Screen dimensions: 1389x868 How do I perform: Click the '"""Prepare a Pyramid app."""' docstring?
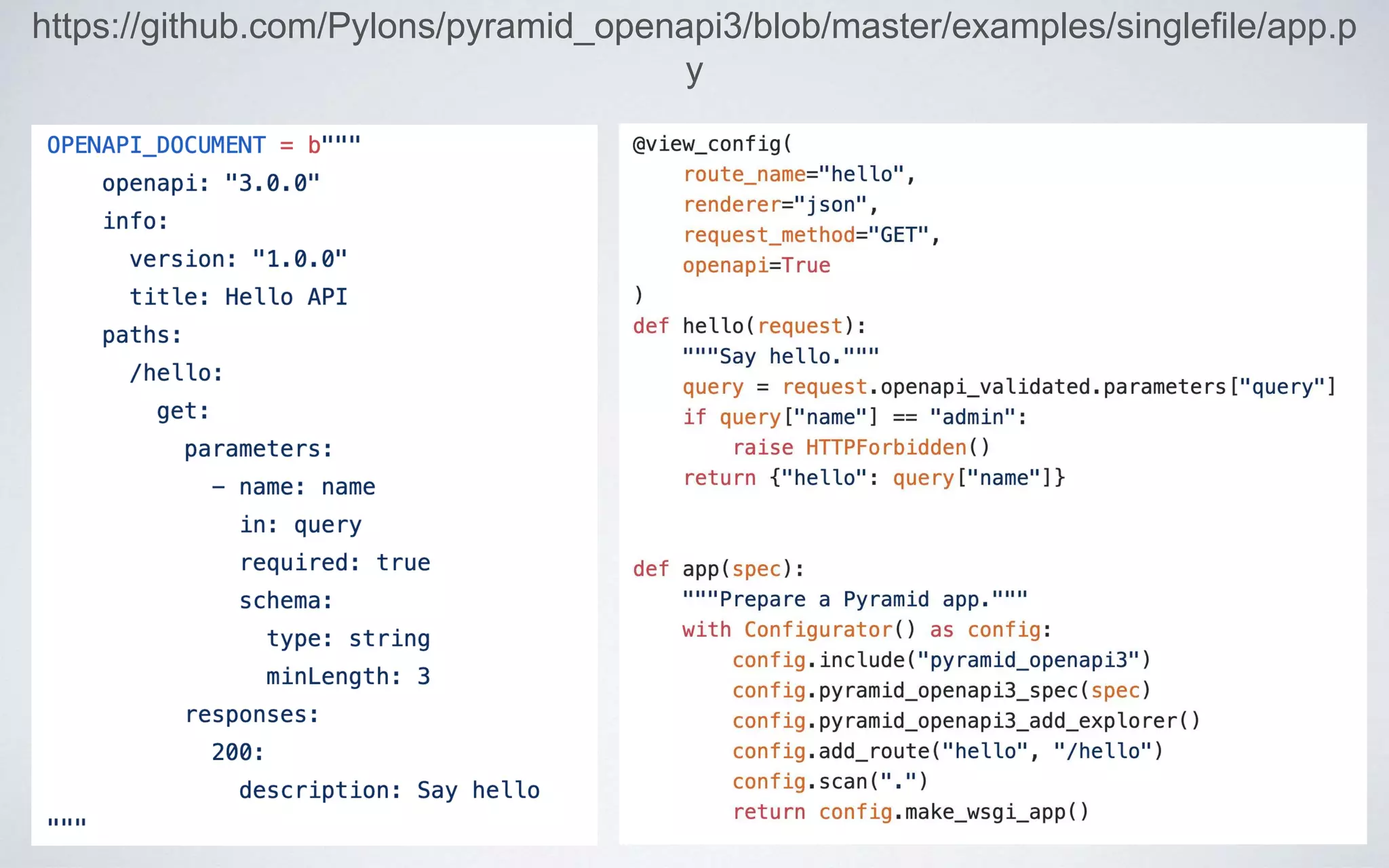(x=855, y=599)
